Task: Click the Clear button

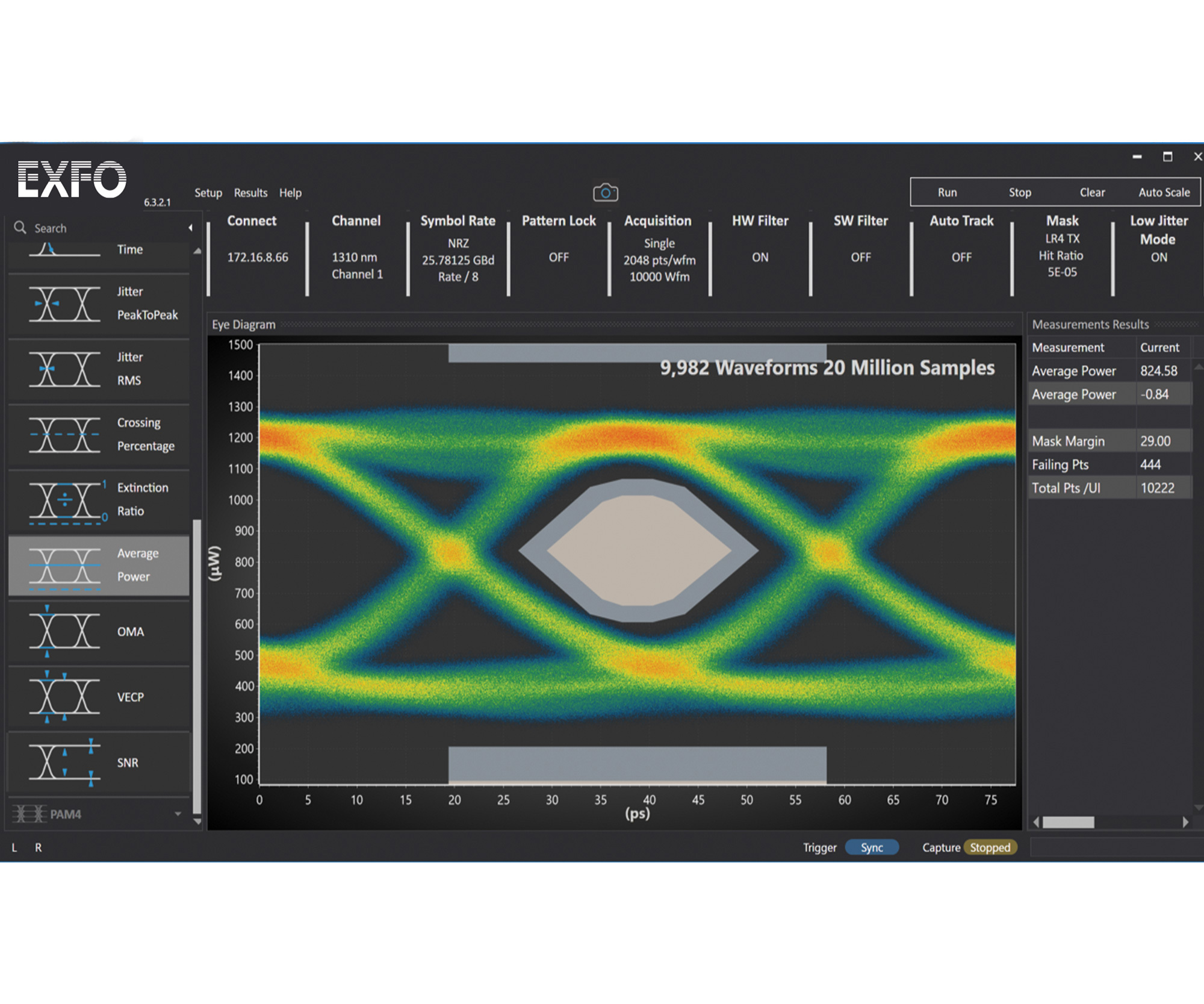Action: point(1092,192)
